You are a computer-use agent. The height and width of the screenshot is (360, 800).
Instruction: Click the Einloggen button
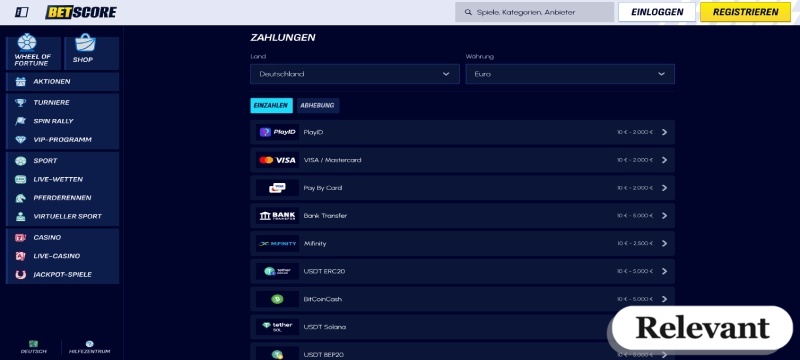pos(657,12)
